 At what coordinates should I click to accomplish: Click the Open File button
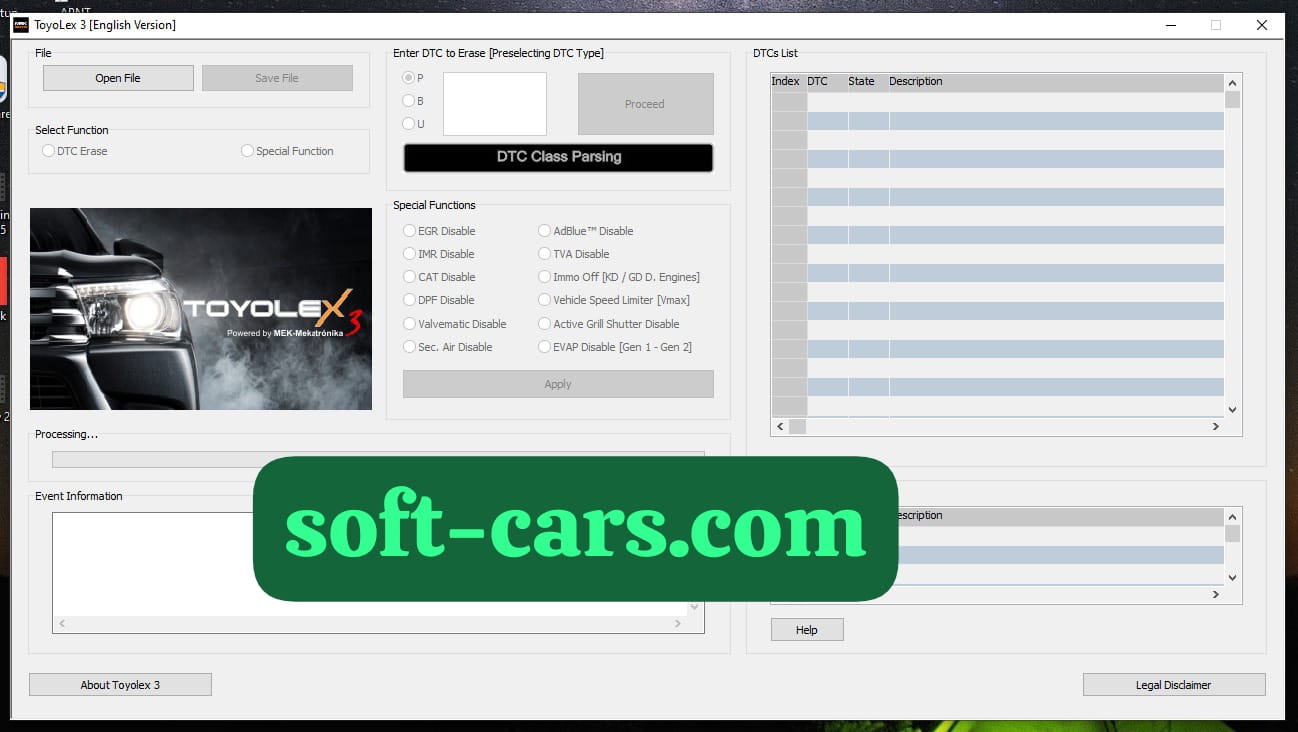118,78
